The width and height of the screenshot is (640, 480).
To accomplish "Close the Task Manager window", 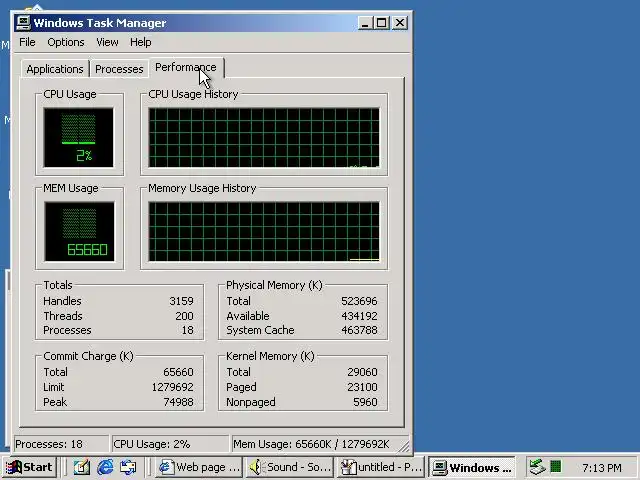I will coord(400,22).
